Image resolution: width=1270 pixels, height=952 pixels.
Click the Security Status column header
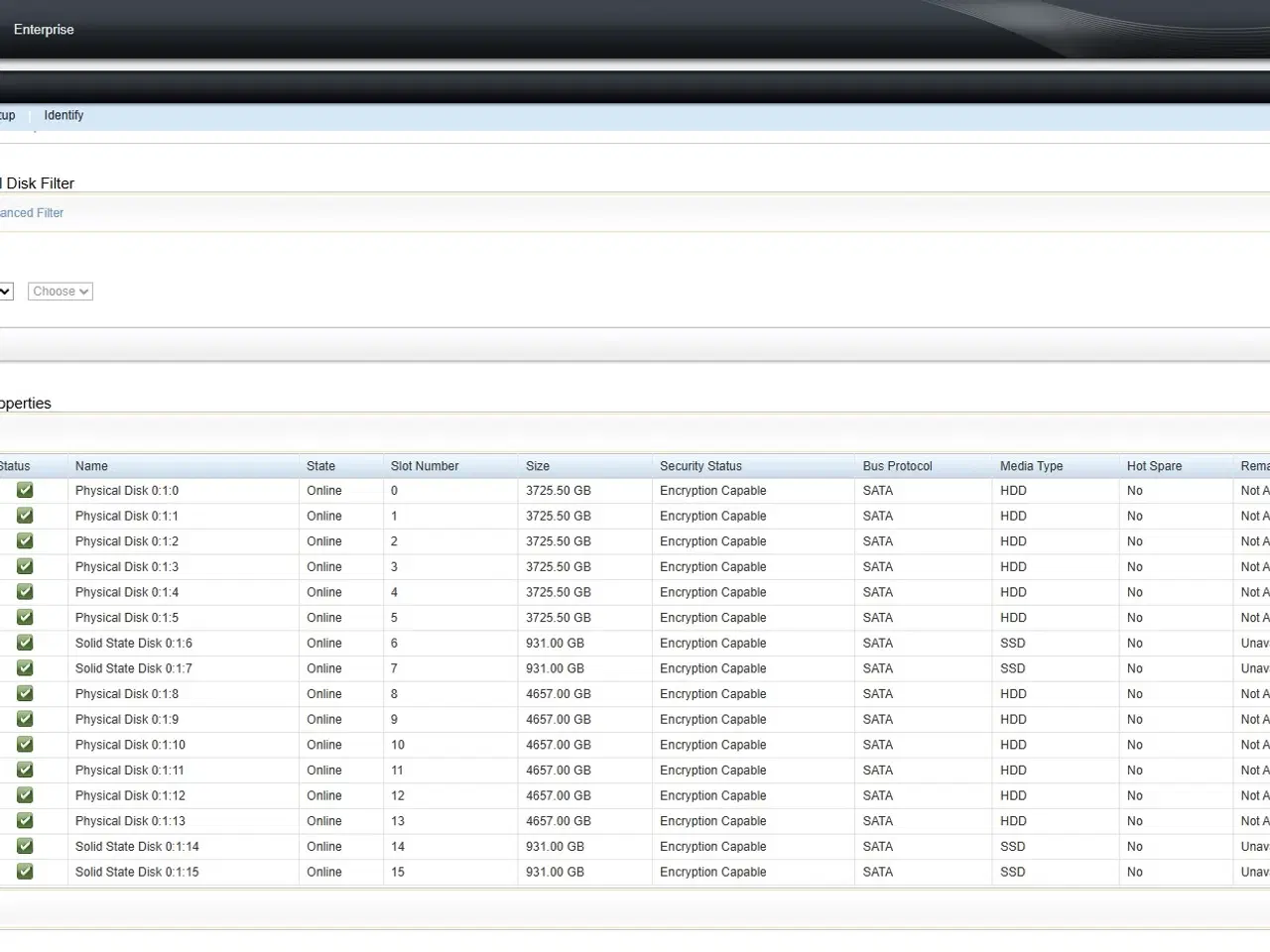click(700, 466)
